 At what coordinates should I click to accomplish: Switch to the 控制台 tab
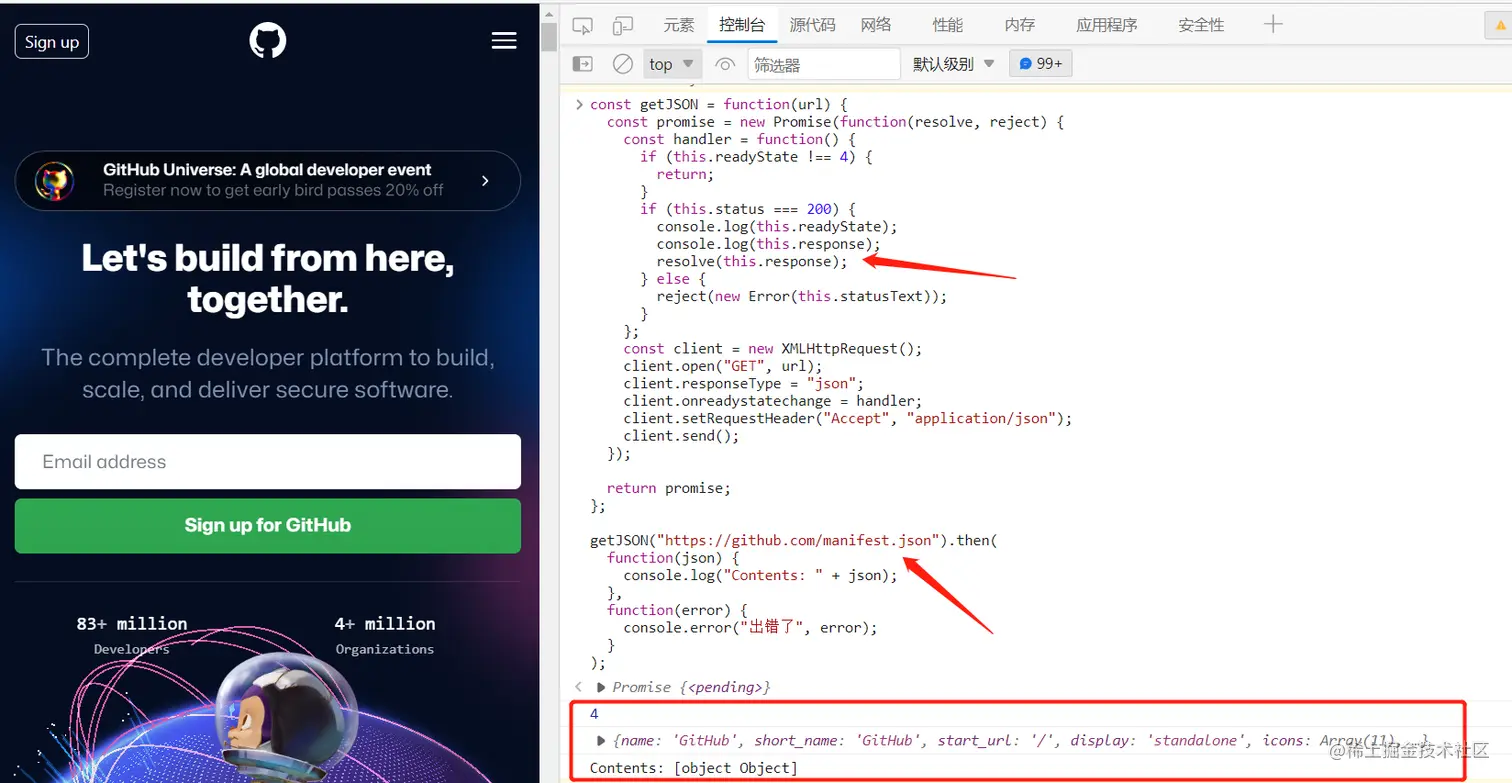point(742,25)
